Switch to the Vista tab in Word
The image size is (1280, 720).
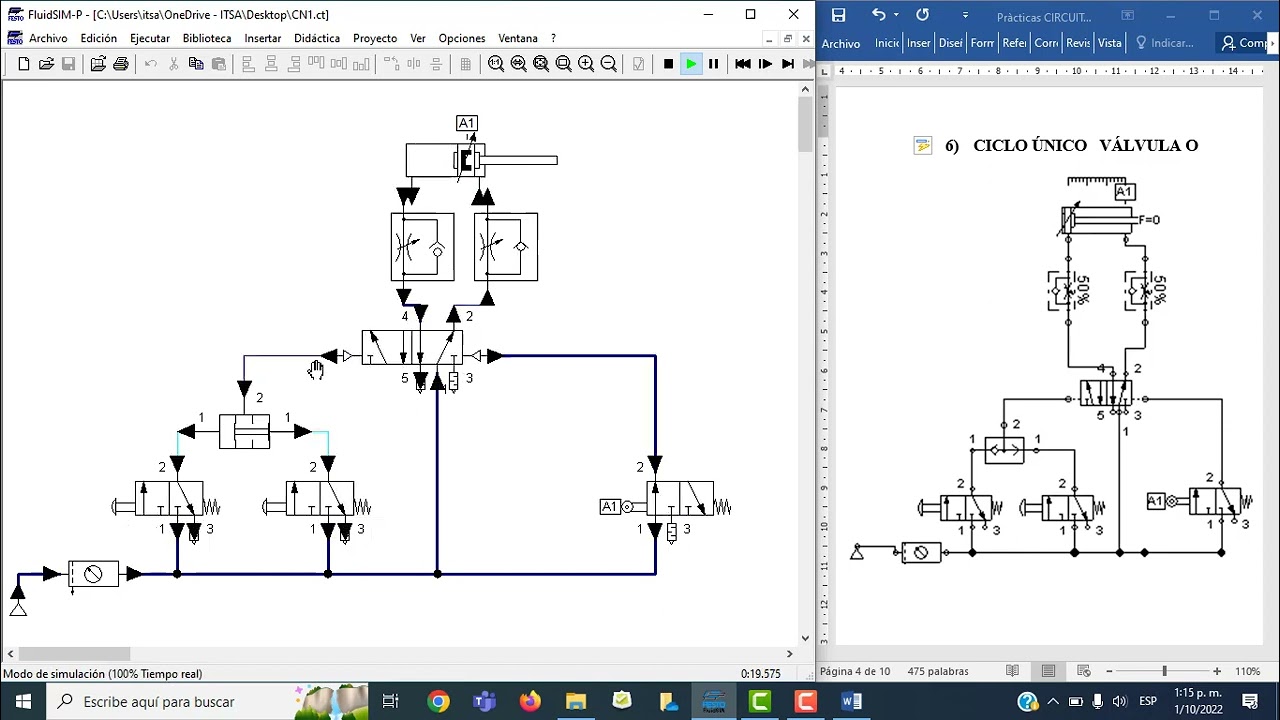click(x=1110, y=43)
